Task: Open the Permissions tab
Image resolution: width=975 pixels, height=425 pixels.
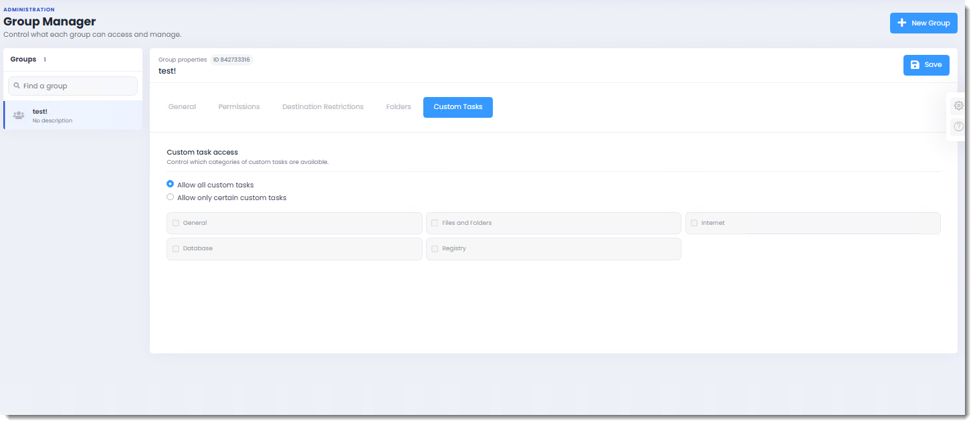Action: click(x=239, y=107)
